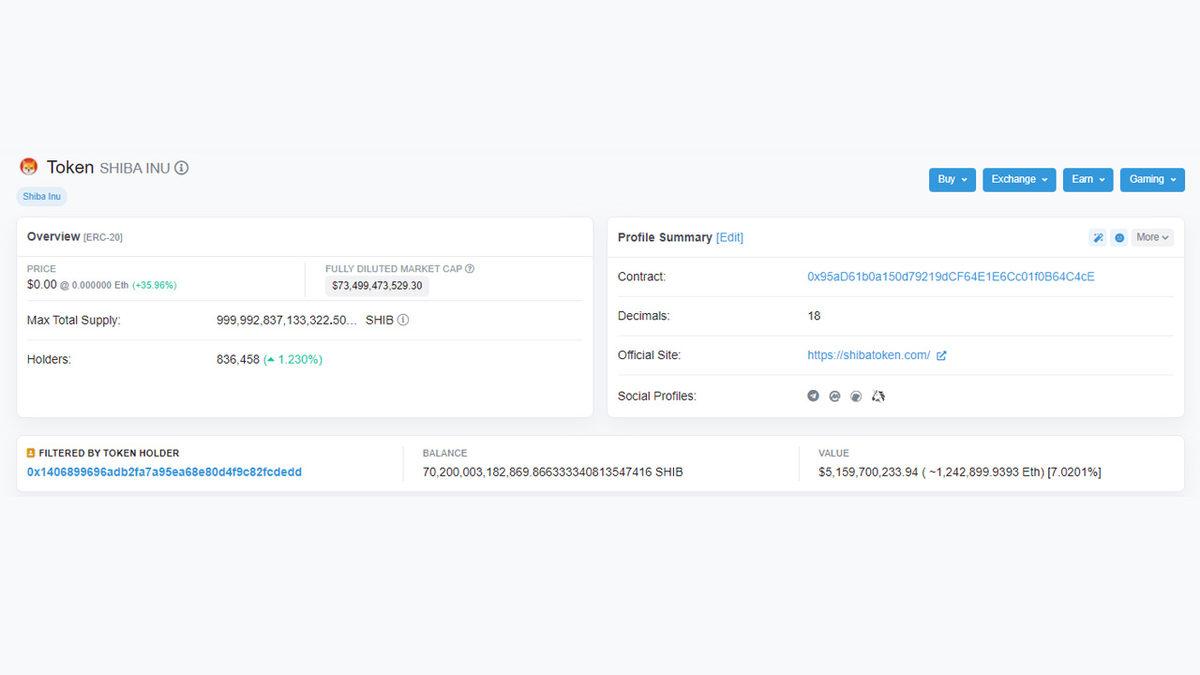Open the Gaming dropdown
This screenshot has height=675, width=1200.
(1152, 180)
